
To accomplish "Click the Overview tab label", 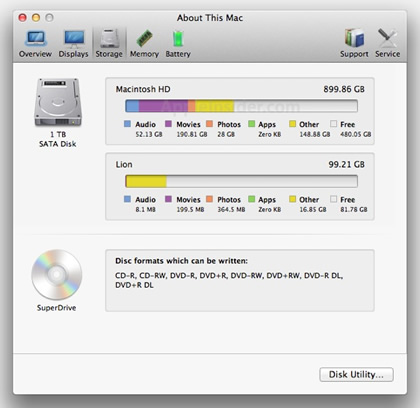I will coord(35,54).
